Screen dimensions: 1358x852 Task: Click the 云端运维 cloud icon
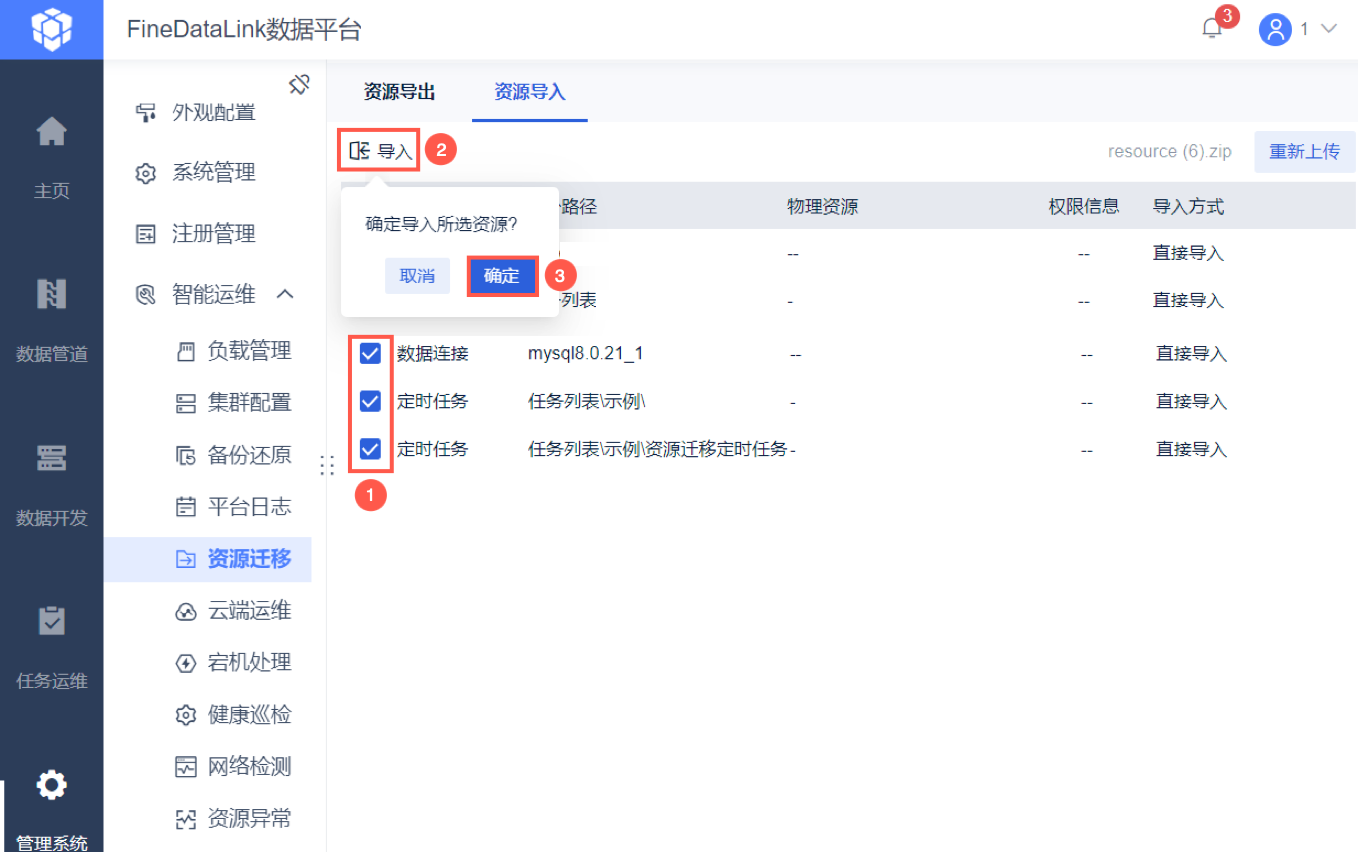pyautogui.click(x=186, y=611)
